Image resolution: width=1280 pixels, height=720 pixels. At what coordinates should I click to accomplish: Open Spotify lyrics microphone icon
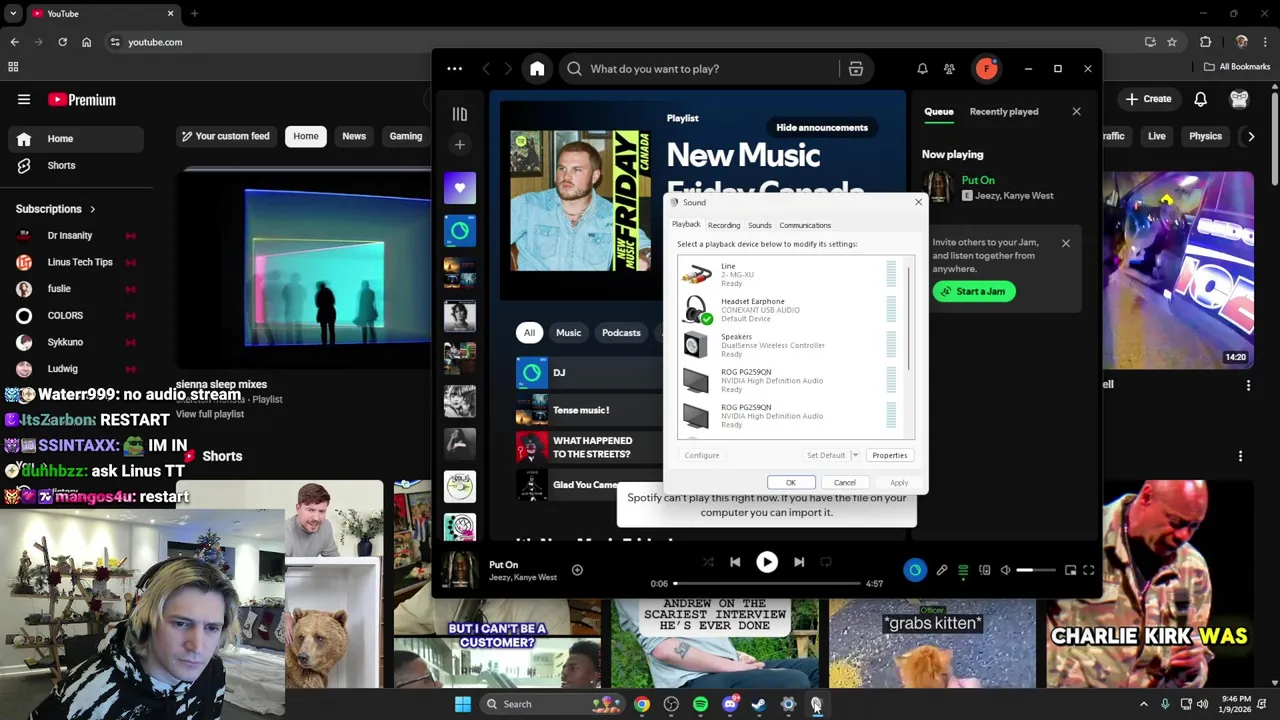point(941,570)
